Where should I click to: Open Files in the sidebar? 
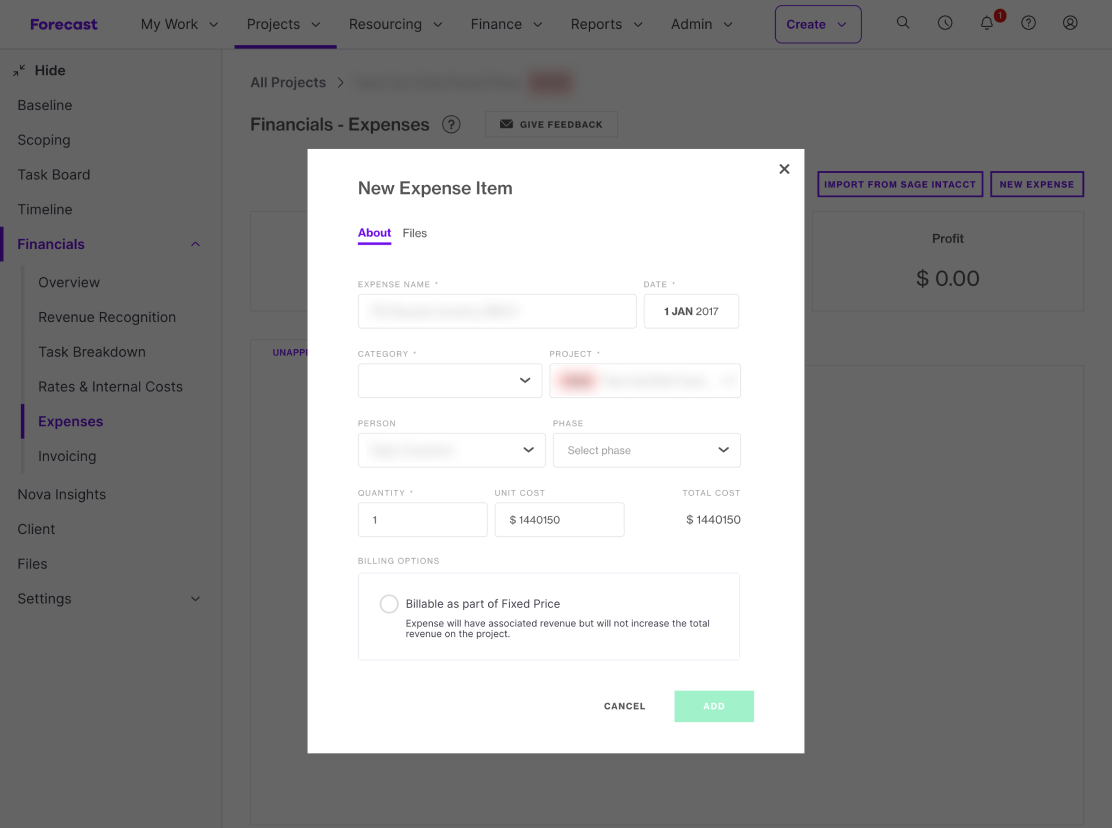coord(33,564)
